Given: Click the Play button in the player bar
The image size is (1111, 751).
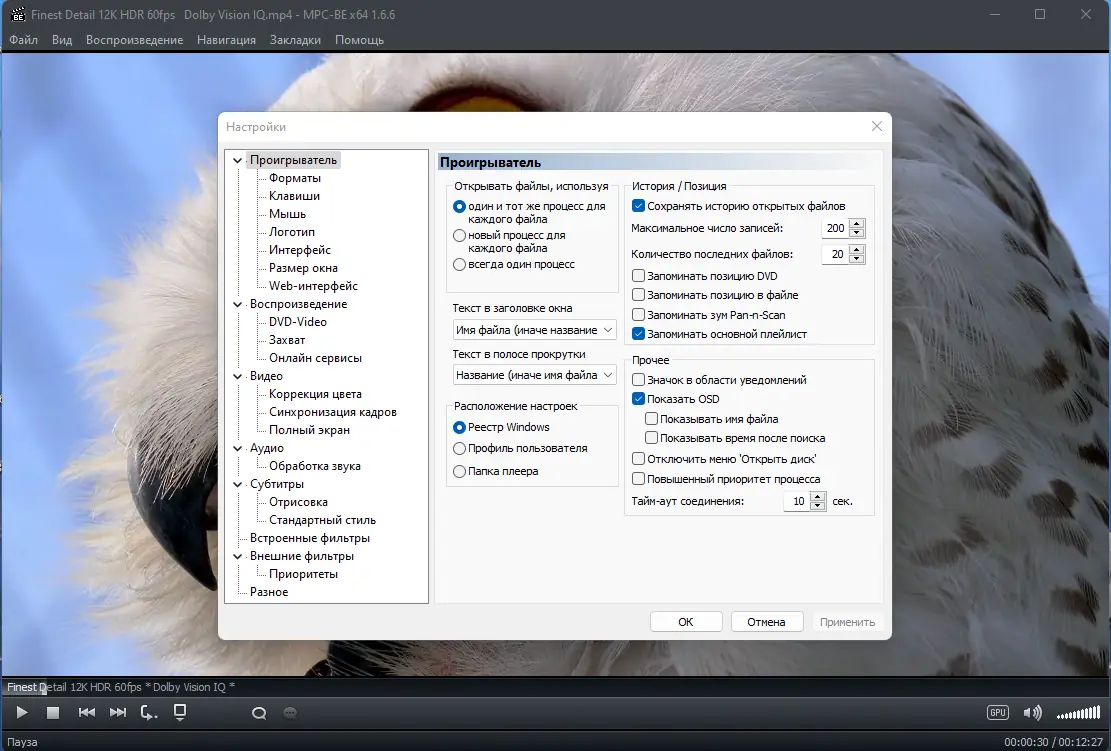Looking at the screenshot, I should [22, 713].
